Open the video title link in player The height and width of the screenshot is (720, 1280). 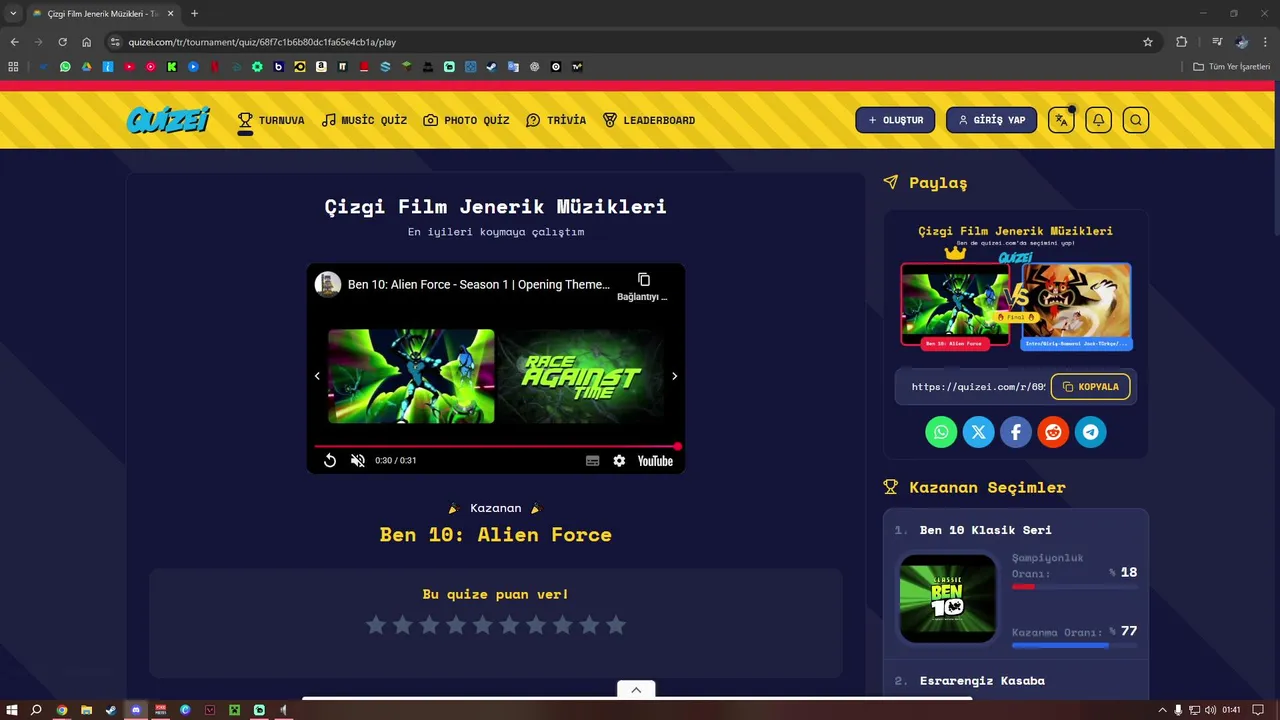tap(479, 285)
